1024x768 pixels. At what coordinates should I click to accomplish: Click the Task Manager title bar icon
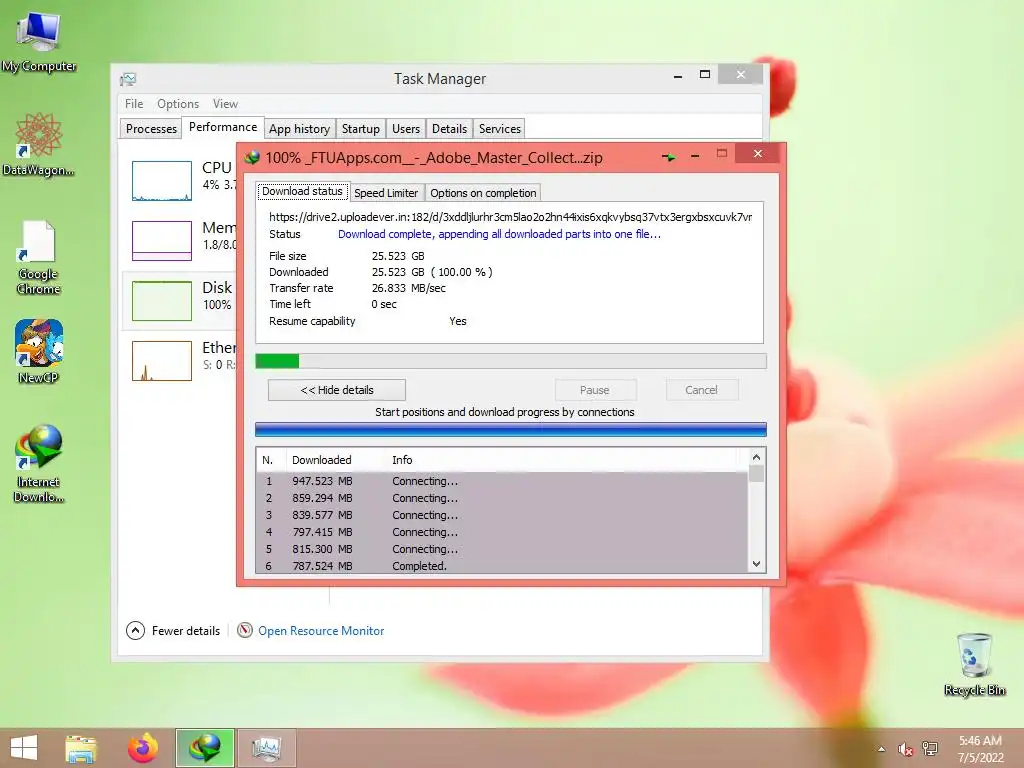pyautogui.click(x=128, y=79)
